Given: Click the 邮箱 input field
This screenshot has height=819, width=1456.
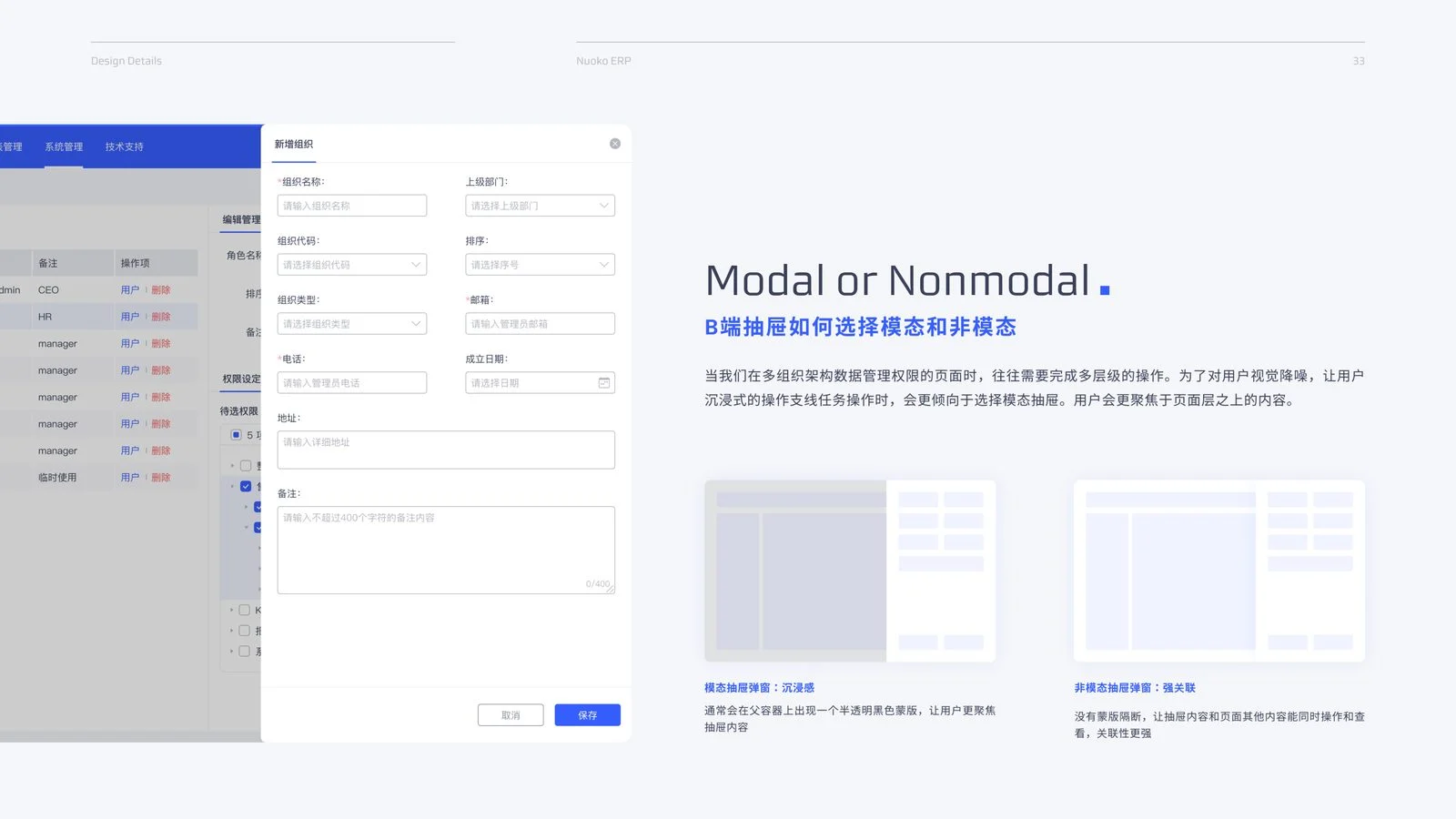Looking at the screenshot, I should tap(540, 324).
